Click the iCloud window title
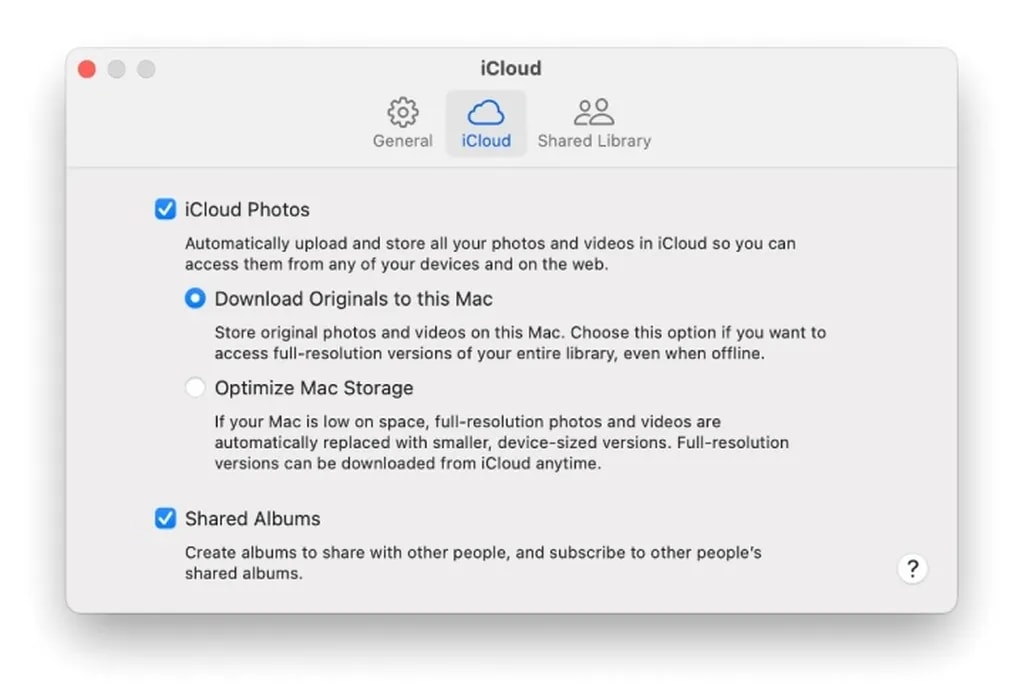The width and height of the screenshot is (1024, 683). point(511,68)
